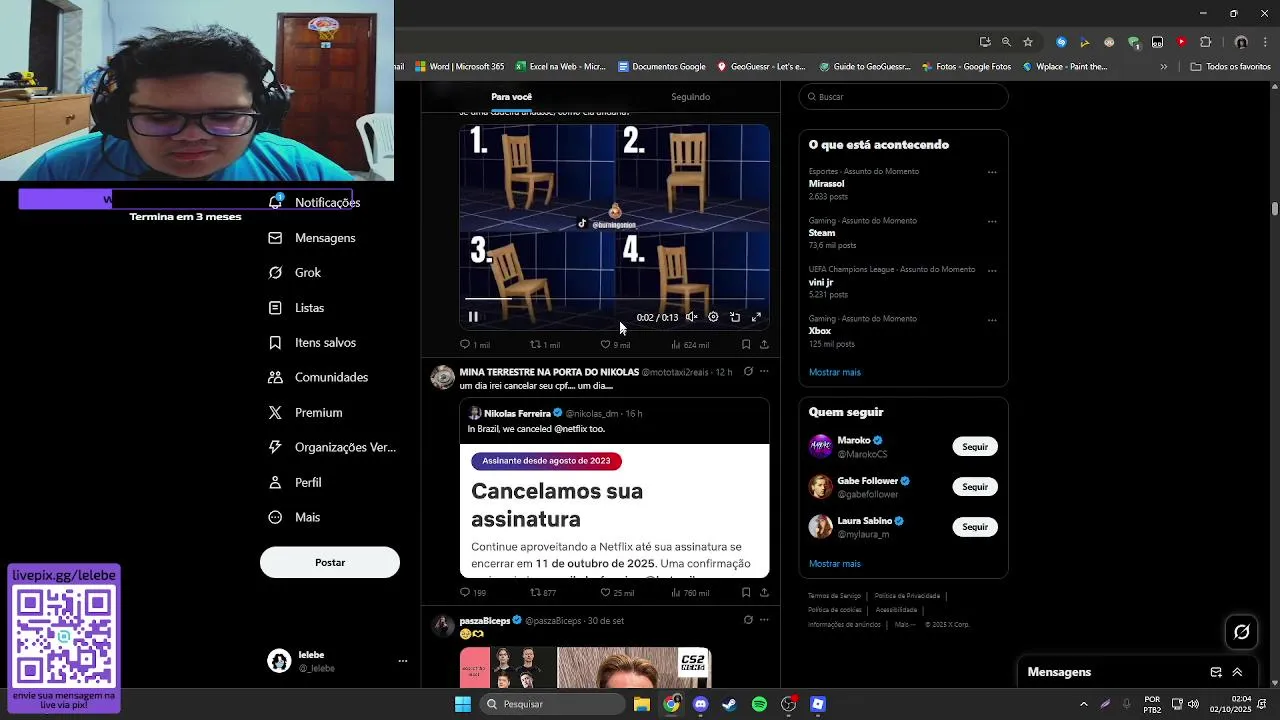Viewport: 1280px width, 720px height.
Task: Switch to the Para você tab
Action: point(511,97)
